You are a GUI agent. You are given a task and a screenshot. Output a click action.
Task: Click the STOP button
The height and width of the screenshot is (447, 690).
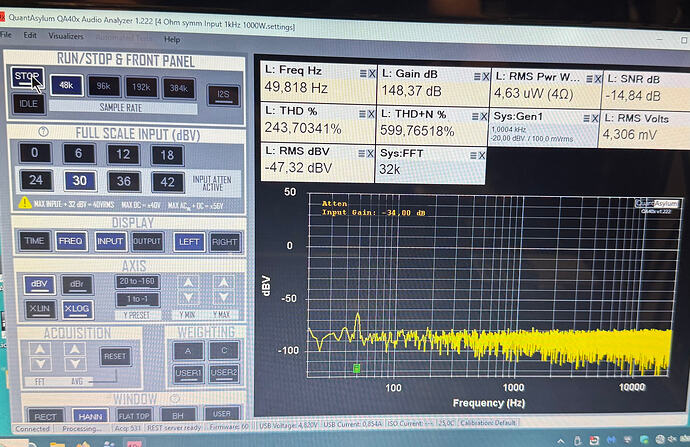[28, 77]
